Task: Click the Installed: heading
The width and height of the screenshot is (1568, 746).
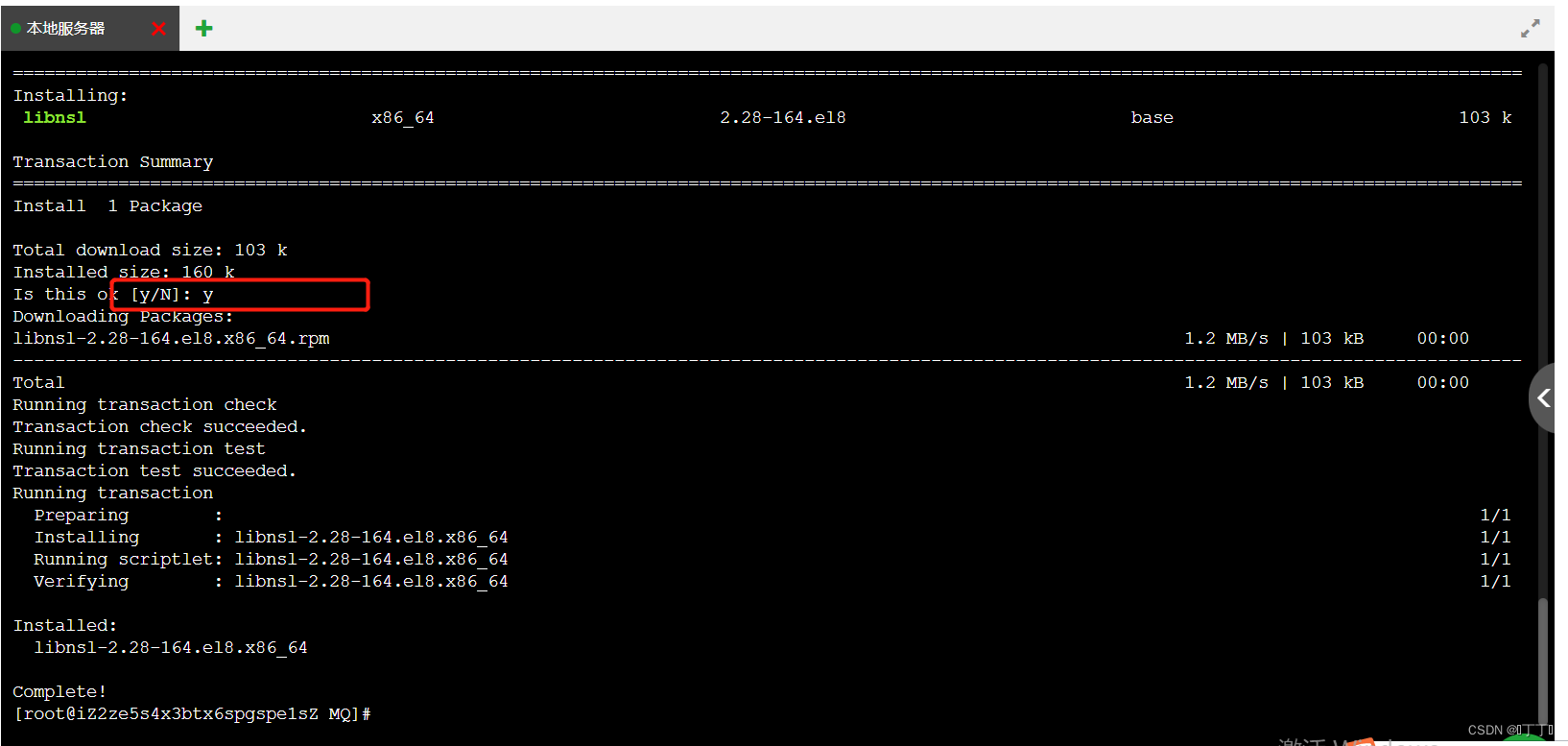Action: coord(65,625)
